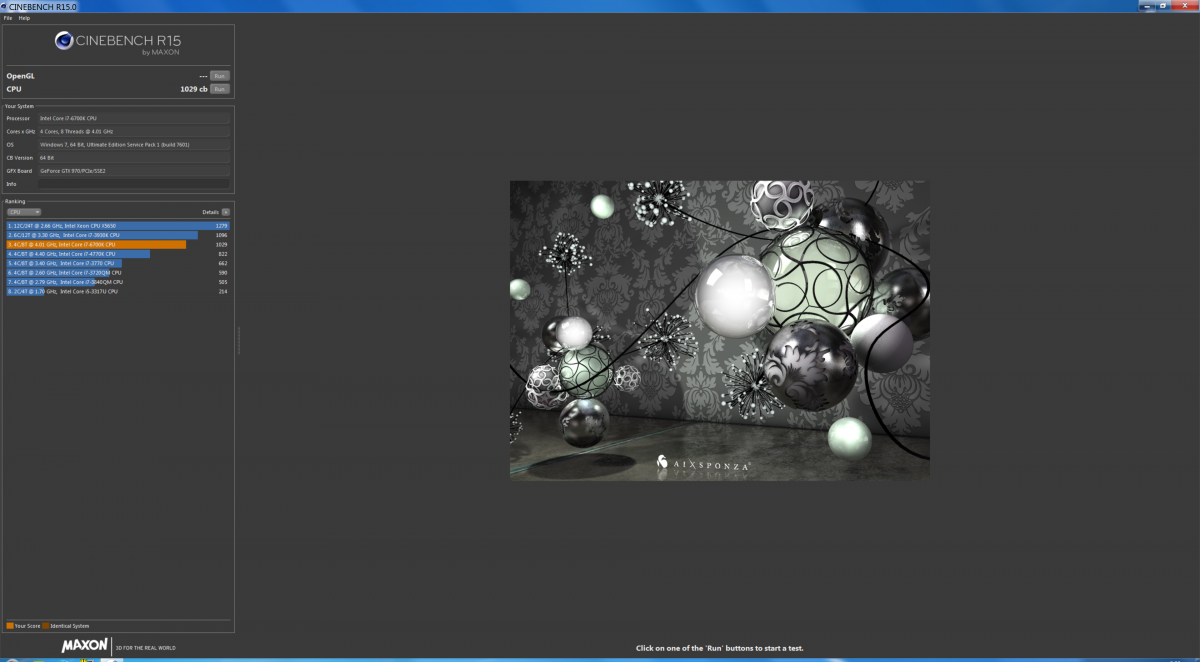Click the GFX Board GeForce GTX 970 value
1200x662 pixels.
133,171
